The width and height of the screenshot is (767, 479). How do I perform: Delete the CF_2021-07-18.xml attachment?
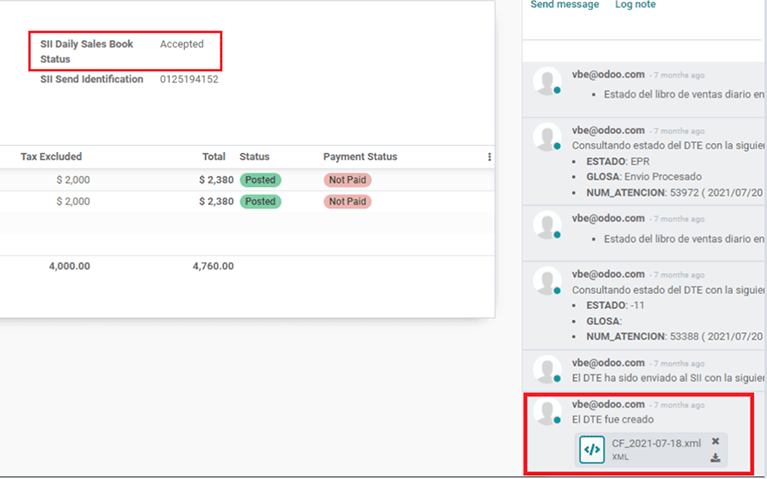point(715,441)
